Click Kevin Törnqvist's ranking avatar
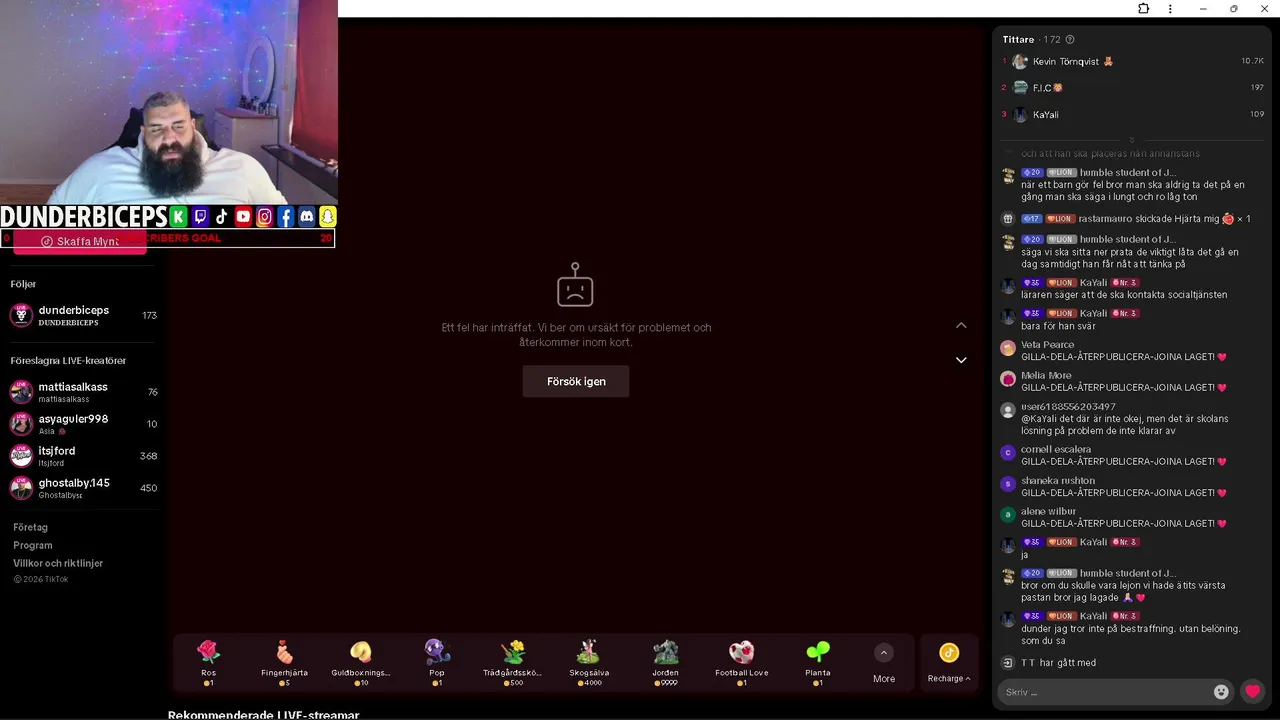 pos(1020,61)
